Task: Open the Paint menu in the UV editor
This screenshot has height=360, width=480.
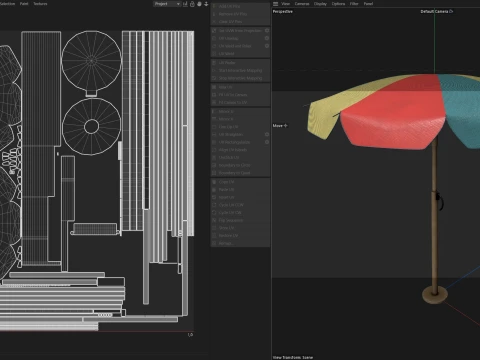Action: click(24, 4)
